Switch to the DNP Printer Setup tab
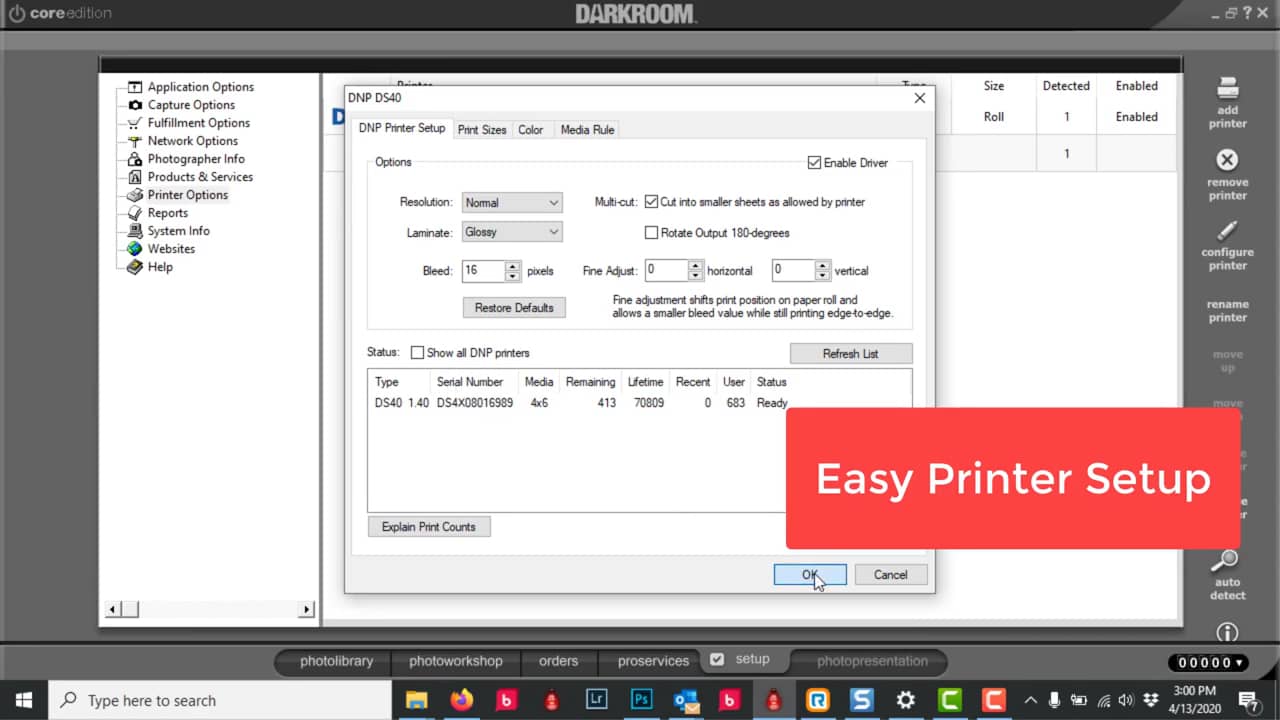The width and height of the screenshot is (1280, 720). pos(402,128)
